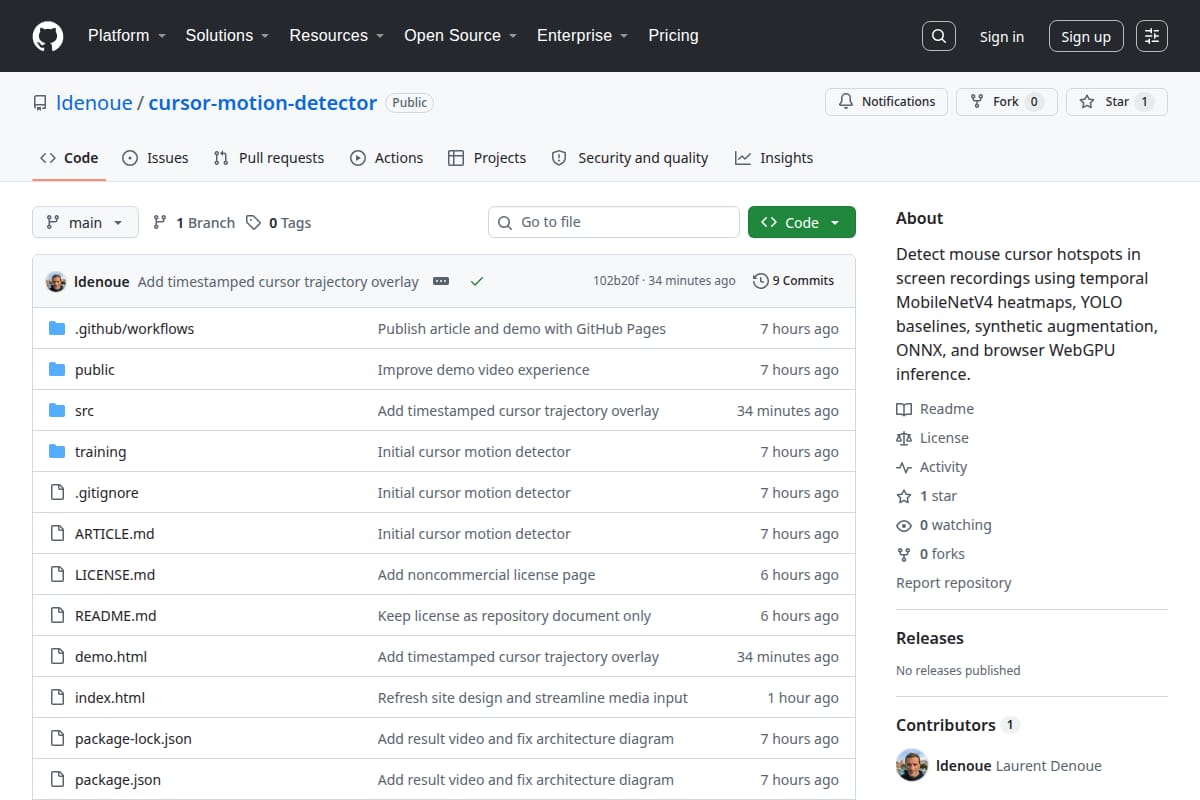This screenshot has height=800, width=1200.
Task: Click the .github/workflows folder icon
Action: click(57, 329)
